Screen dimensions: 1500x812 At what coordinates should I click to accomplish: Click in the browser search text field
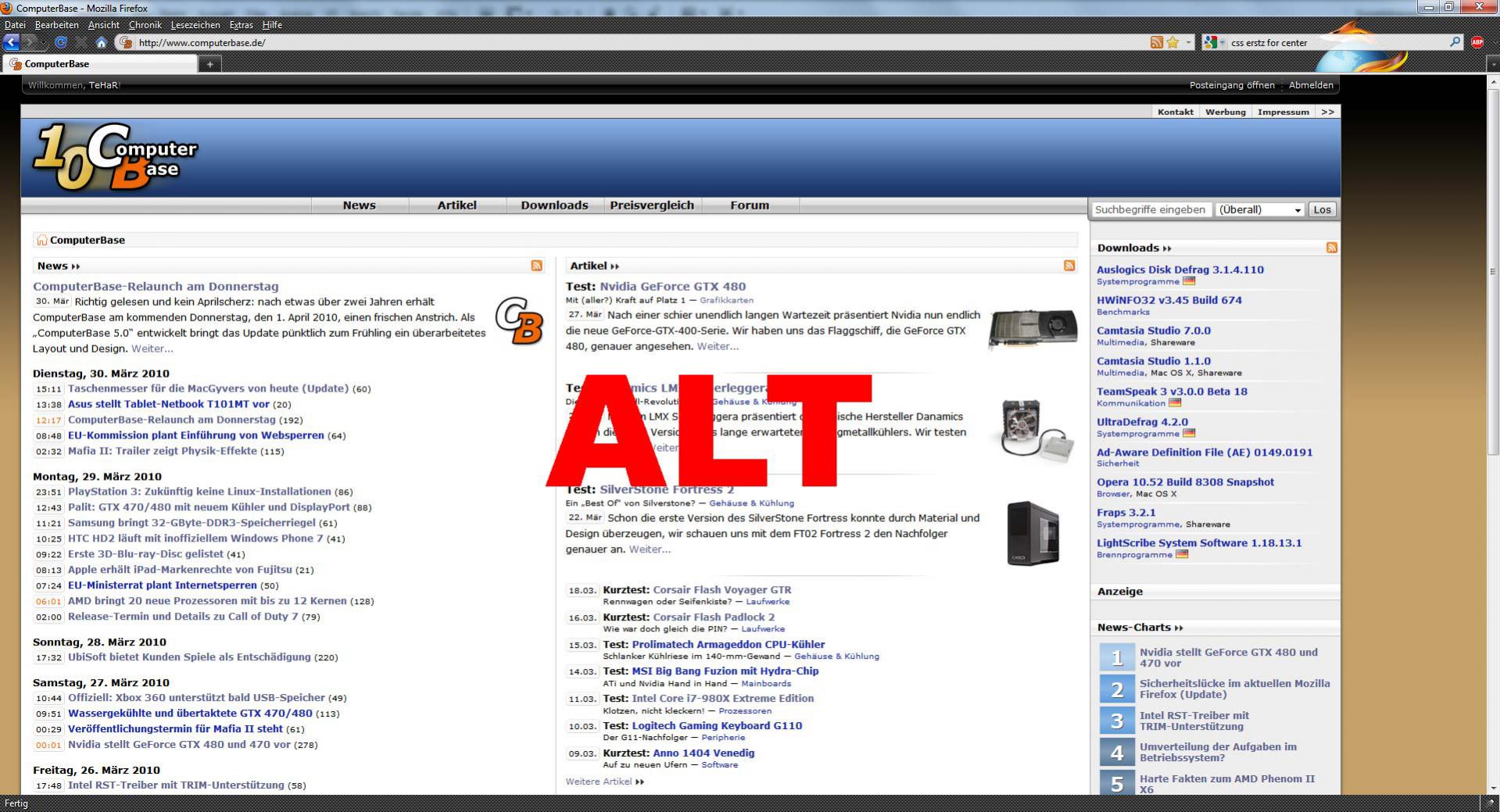tap(1337, 42)
